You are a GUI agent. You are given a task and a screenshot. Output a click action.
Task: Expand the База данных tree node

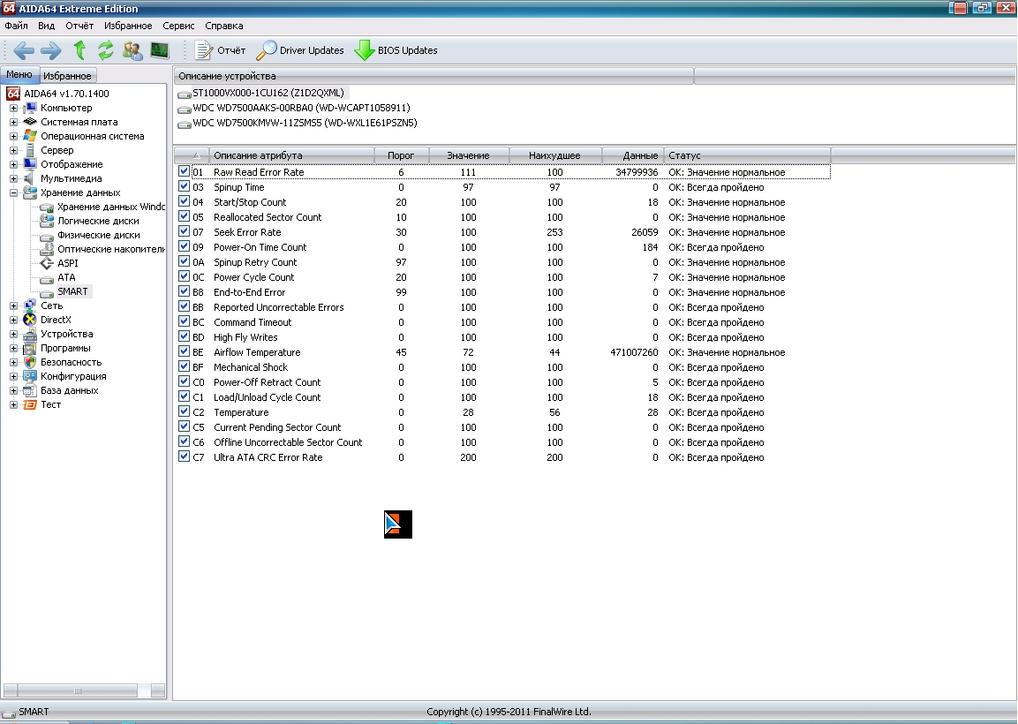click(x=14, y=390)
